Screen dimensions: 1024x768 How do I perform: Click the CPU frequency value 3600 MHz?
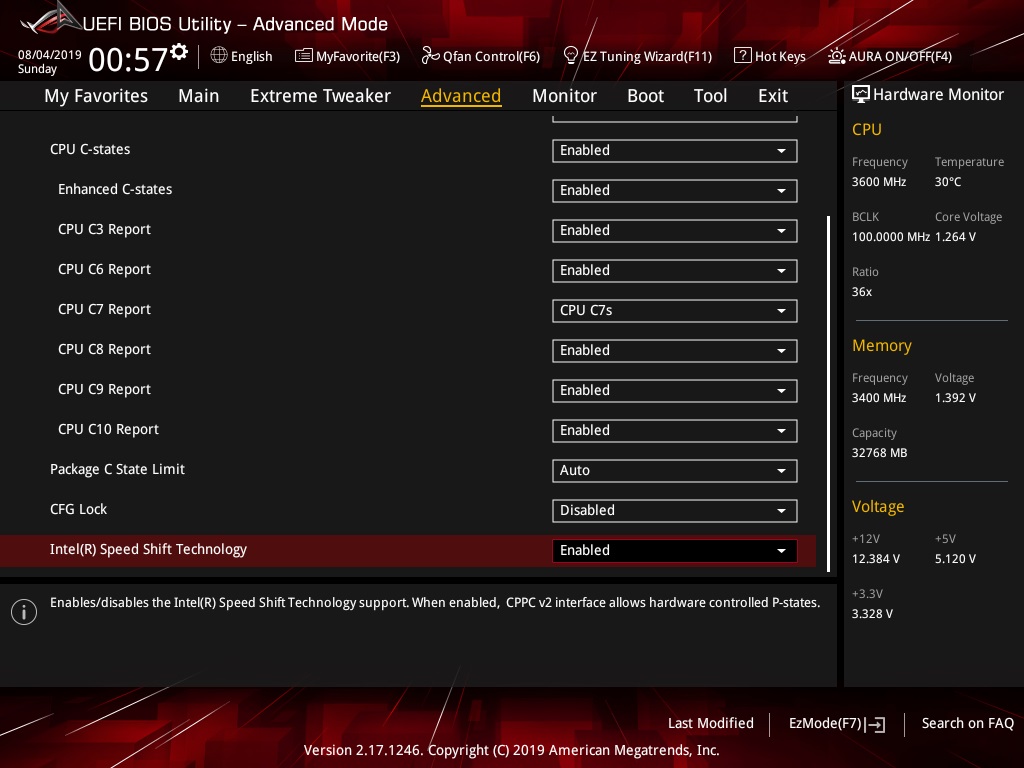(x=879, y=182)
